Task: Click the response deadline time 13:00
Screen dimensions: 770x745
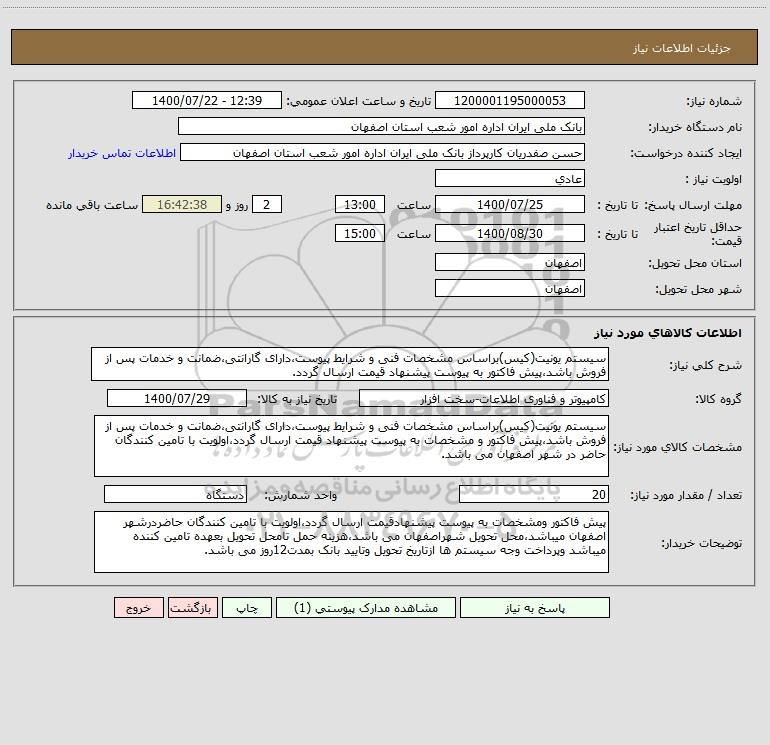Action: [x=359, y=204]
